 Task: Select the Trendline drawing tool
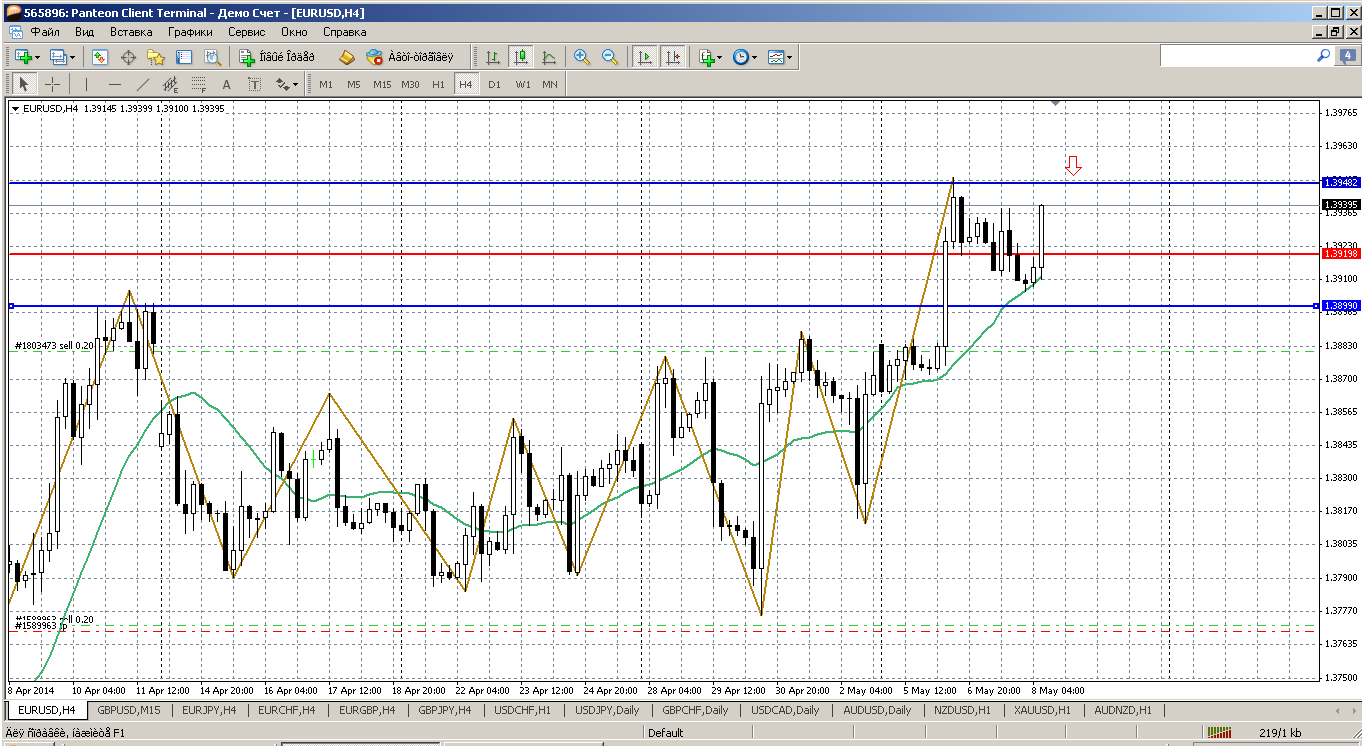pos(143,84)
